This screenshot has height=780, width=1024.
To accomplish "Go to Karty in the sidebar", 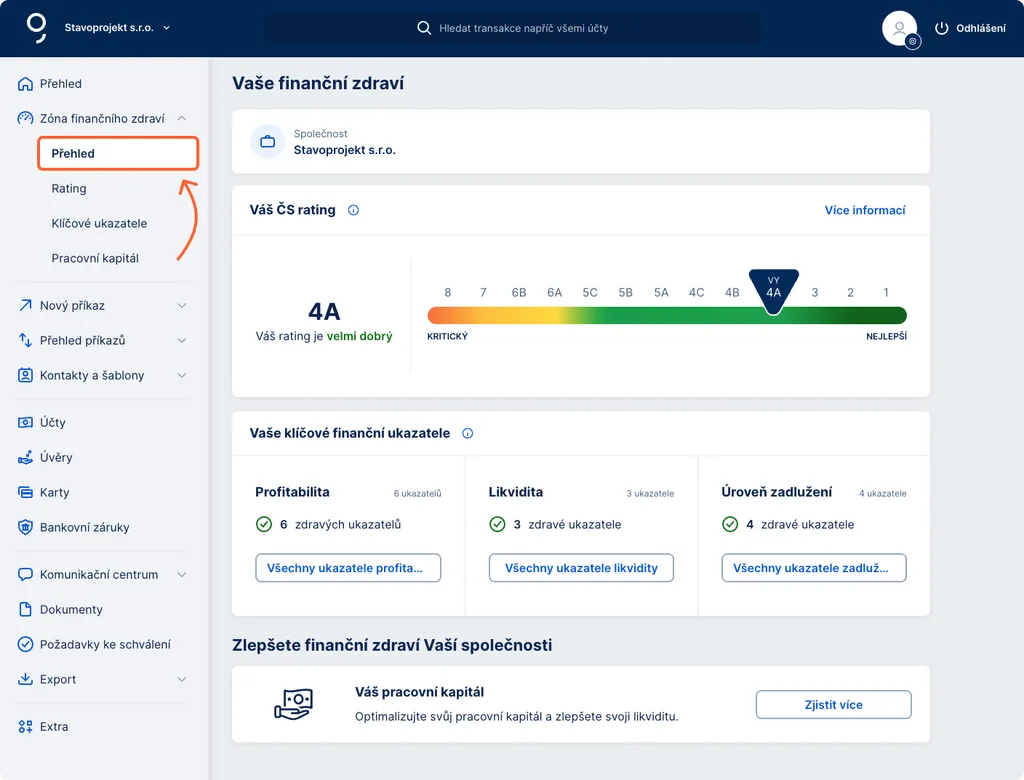I will (x=54, y=492).
